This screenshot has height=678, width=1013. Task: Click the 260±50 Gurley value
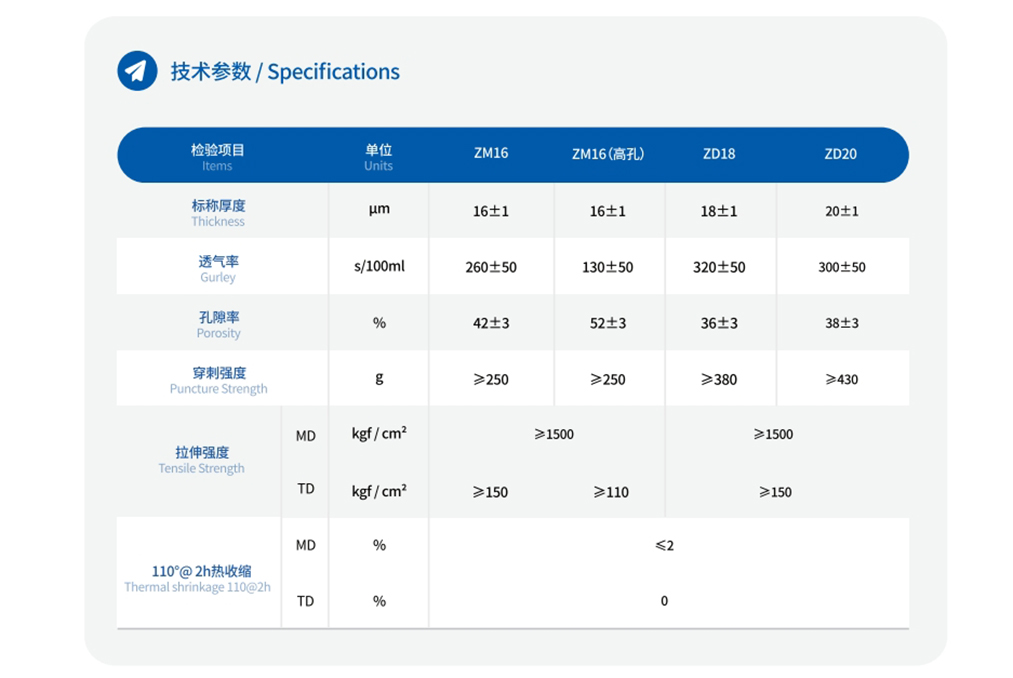(x=491, y=268)
